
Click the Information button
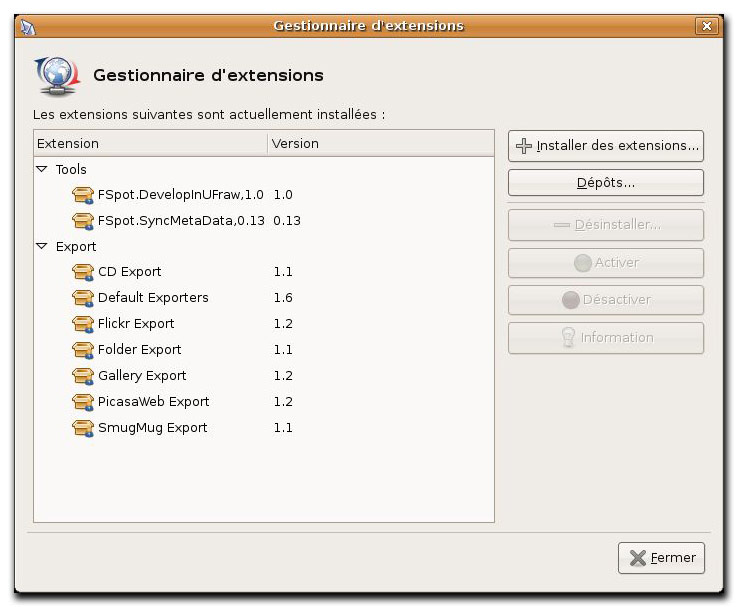tap(606, 337)
